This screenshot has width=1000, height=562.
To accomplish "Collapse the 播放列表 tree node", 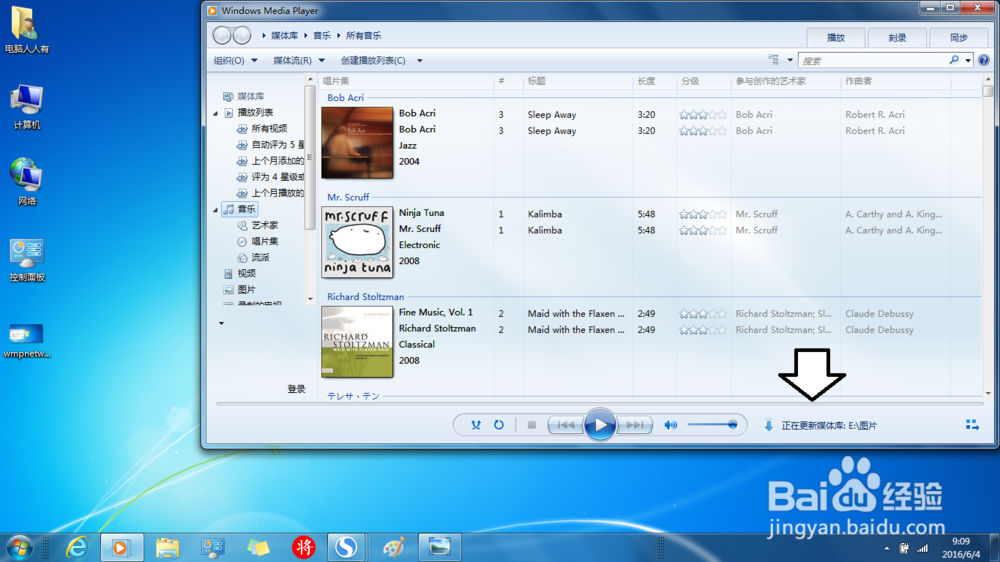I will 216,113.
